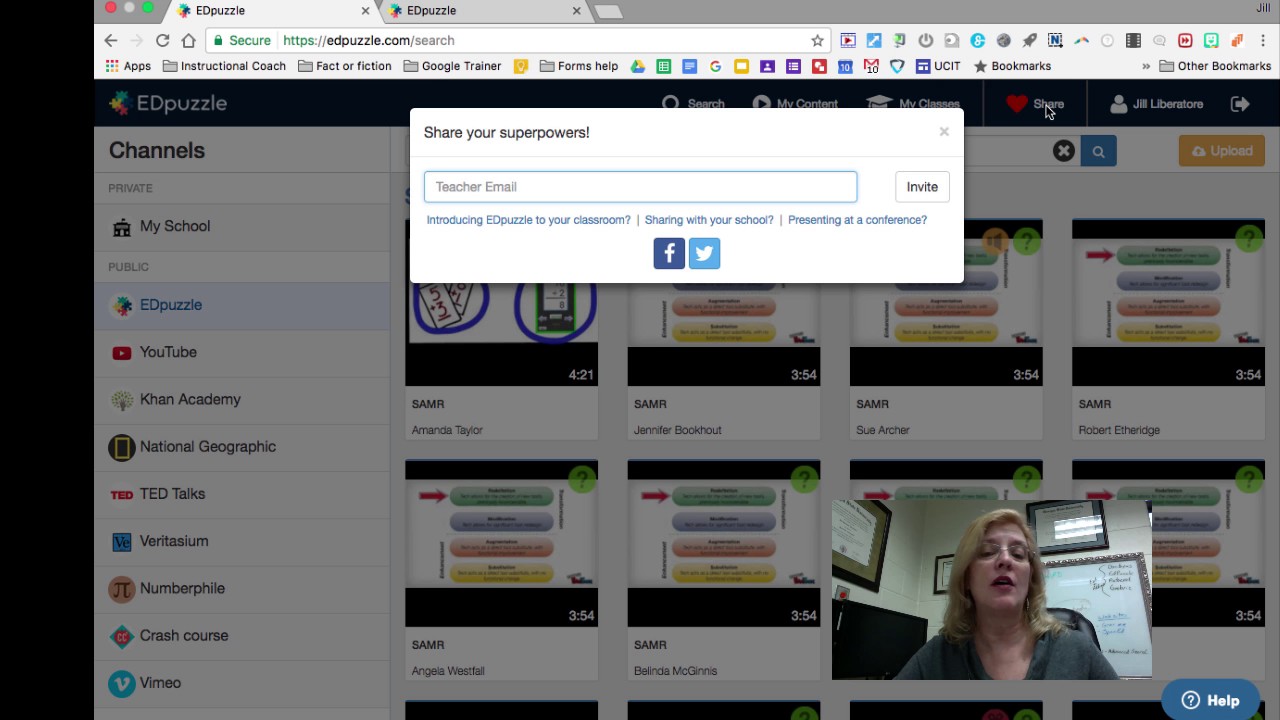Open SAMR video by Jennifer Bookhout
The width and height of the screenshot is (1280, 720).
723,330
